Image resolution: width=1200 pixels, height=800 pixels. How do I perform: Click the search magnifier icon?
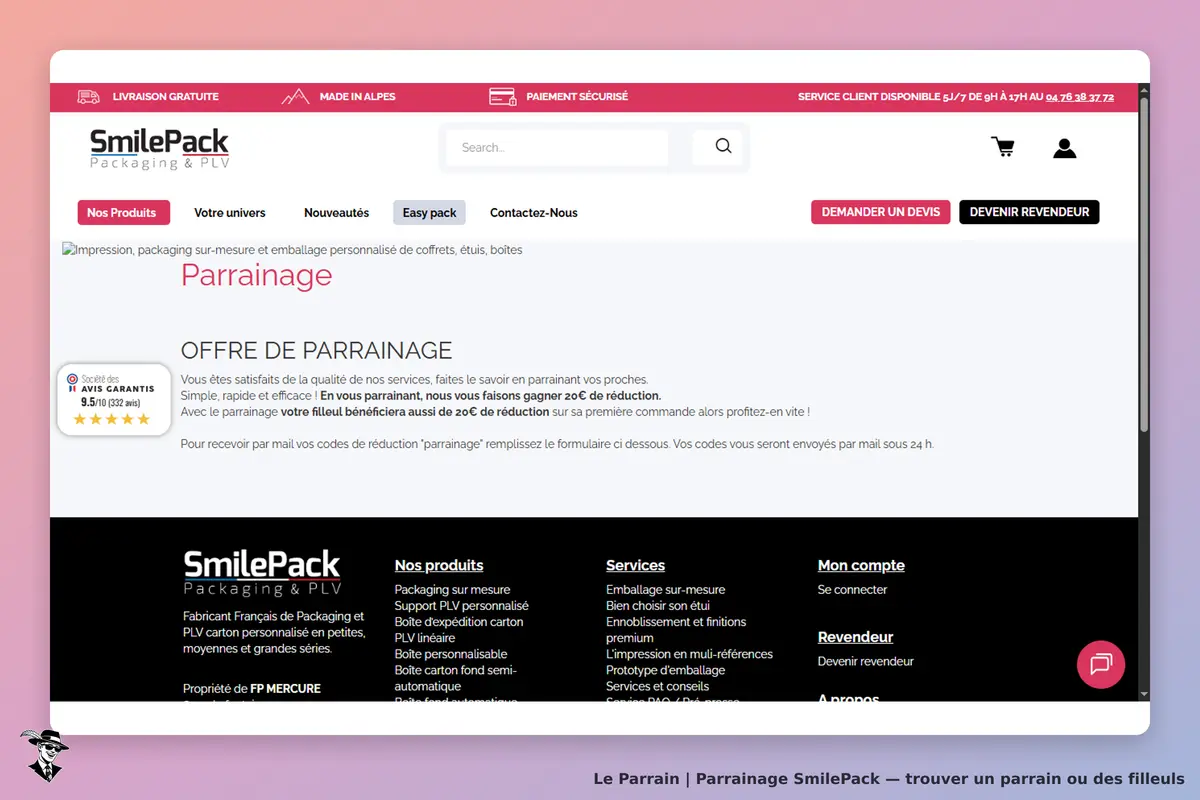point(723,146)
